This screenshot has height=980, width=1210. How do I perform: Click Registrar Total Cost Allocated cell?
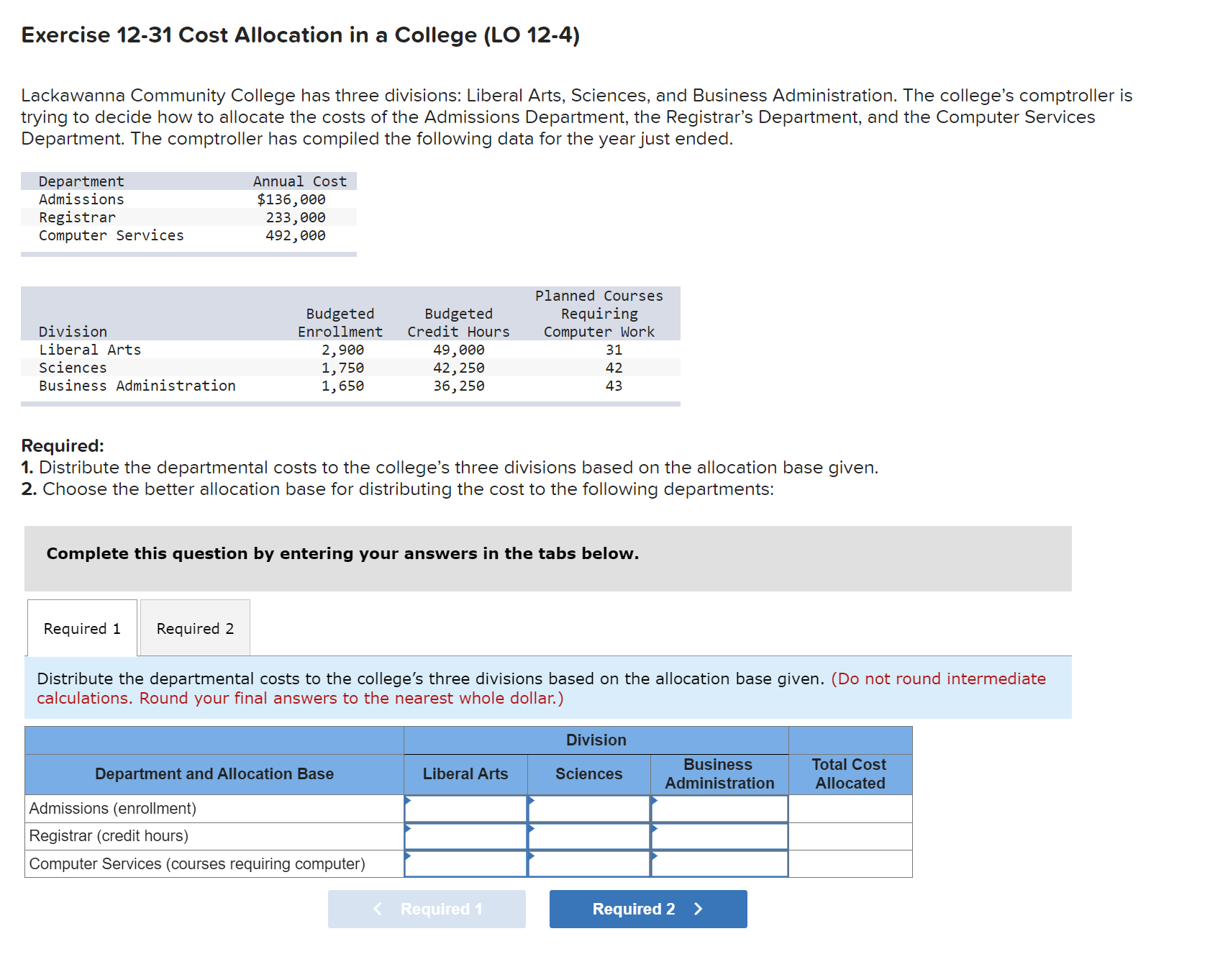(850, 836)
